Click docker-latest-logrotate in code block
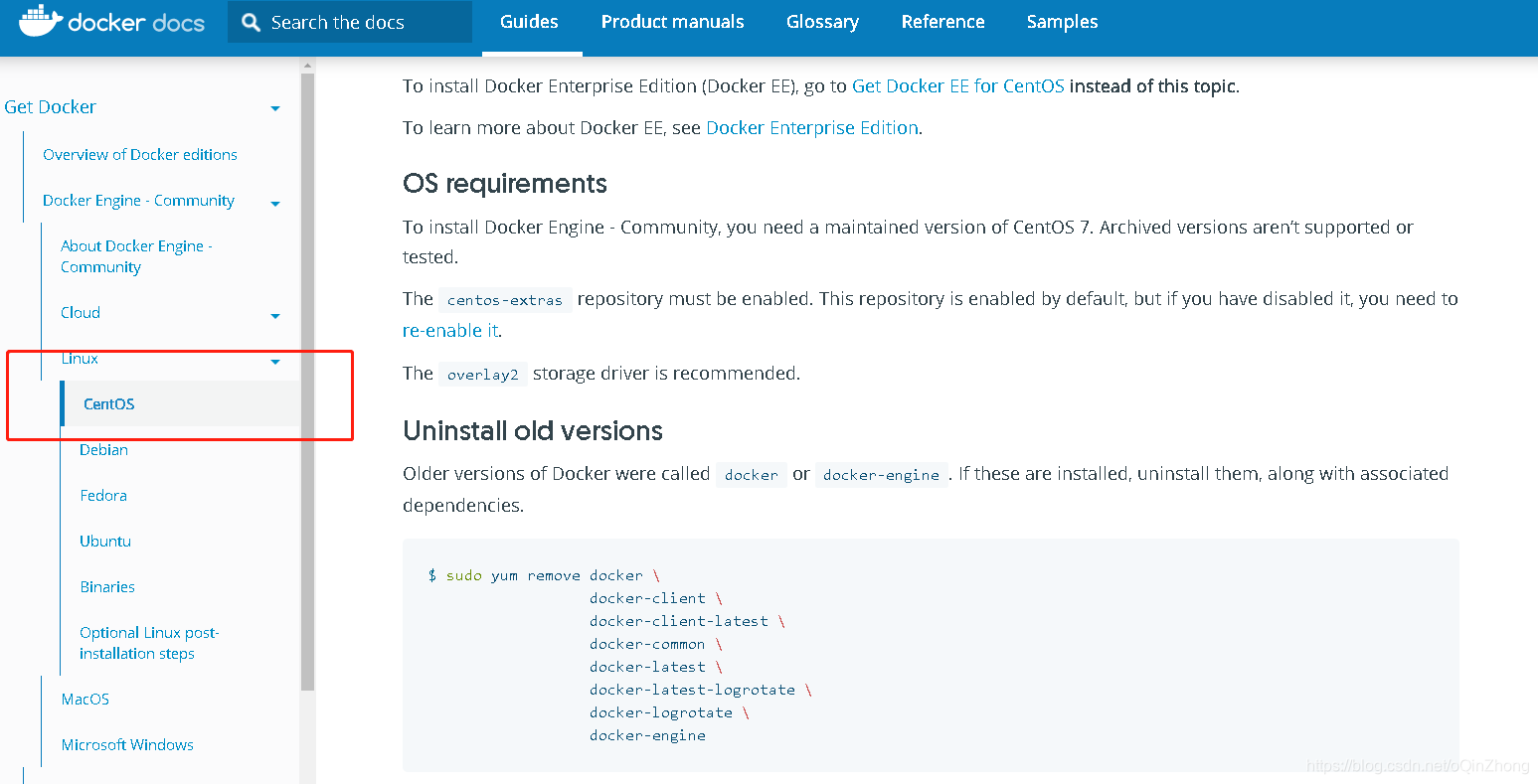Viewport: 1538px width, 784px height. [x=692, y=690]
